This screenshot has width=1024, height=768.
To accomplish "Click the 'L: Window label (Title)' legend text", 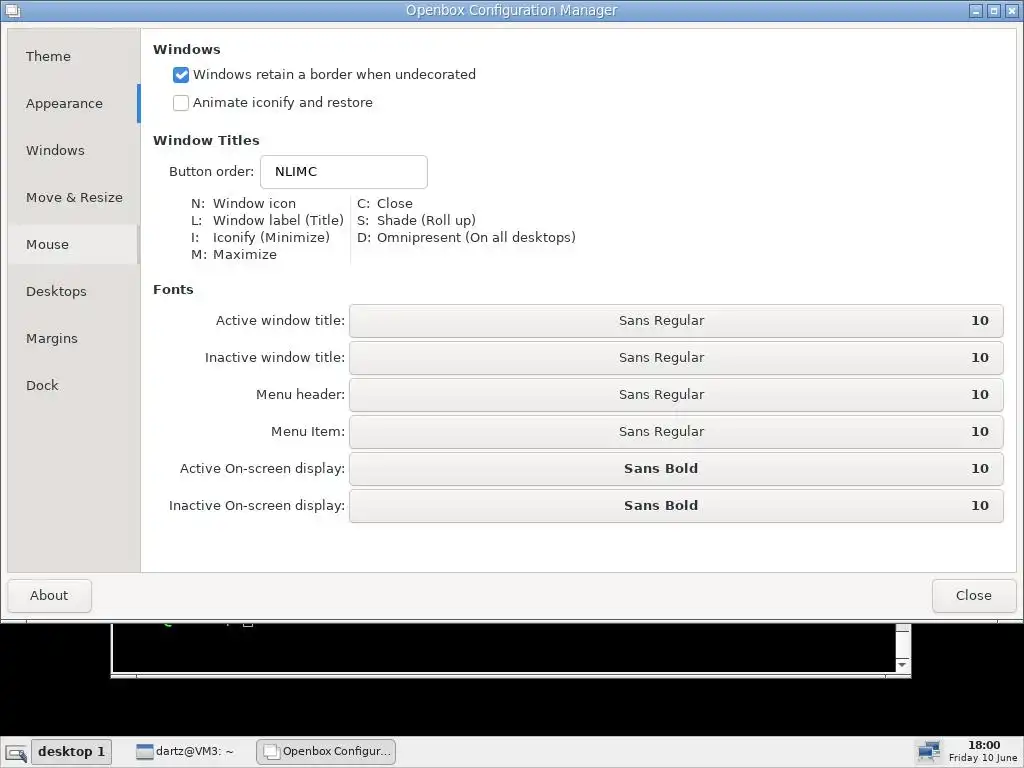I will (x=267, y=221).
